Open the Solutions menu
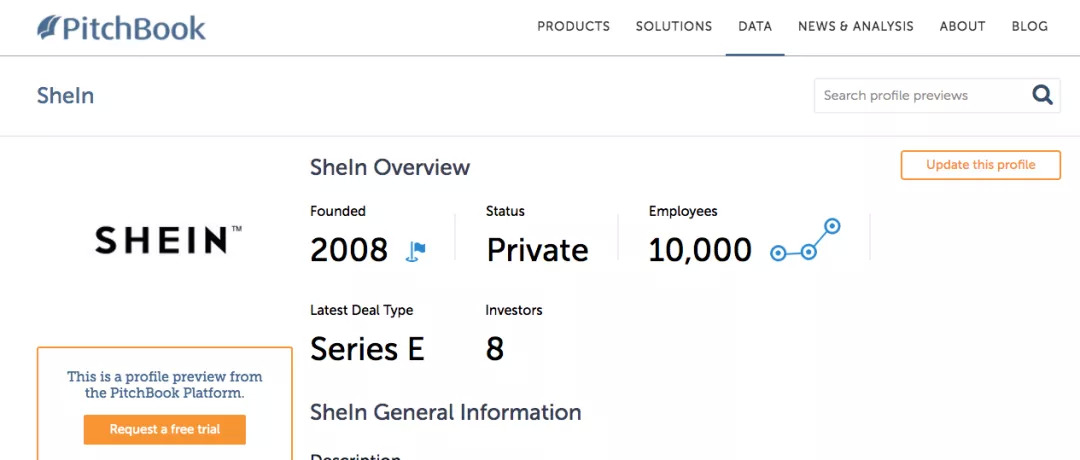 pyautogui.click(x=674, y=27)
